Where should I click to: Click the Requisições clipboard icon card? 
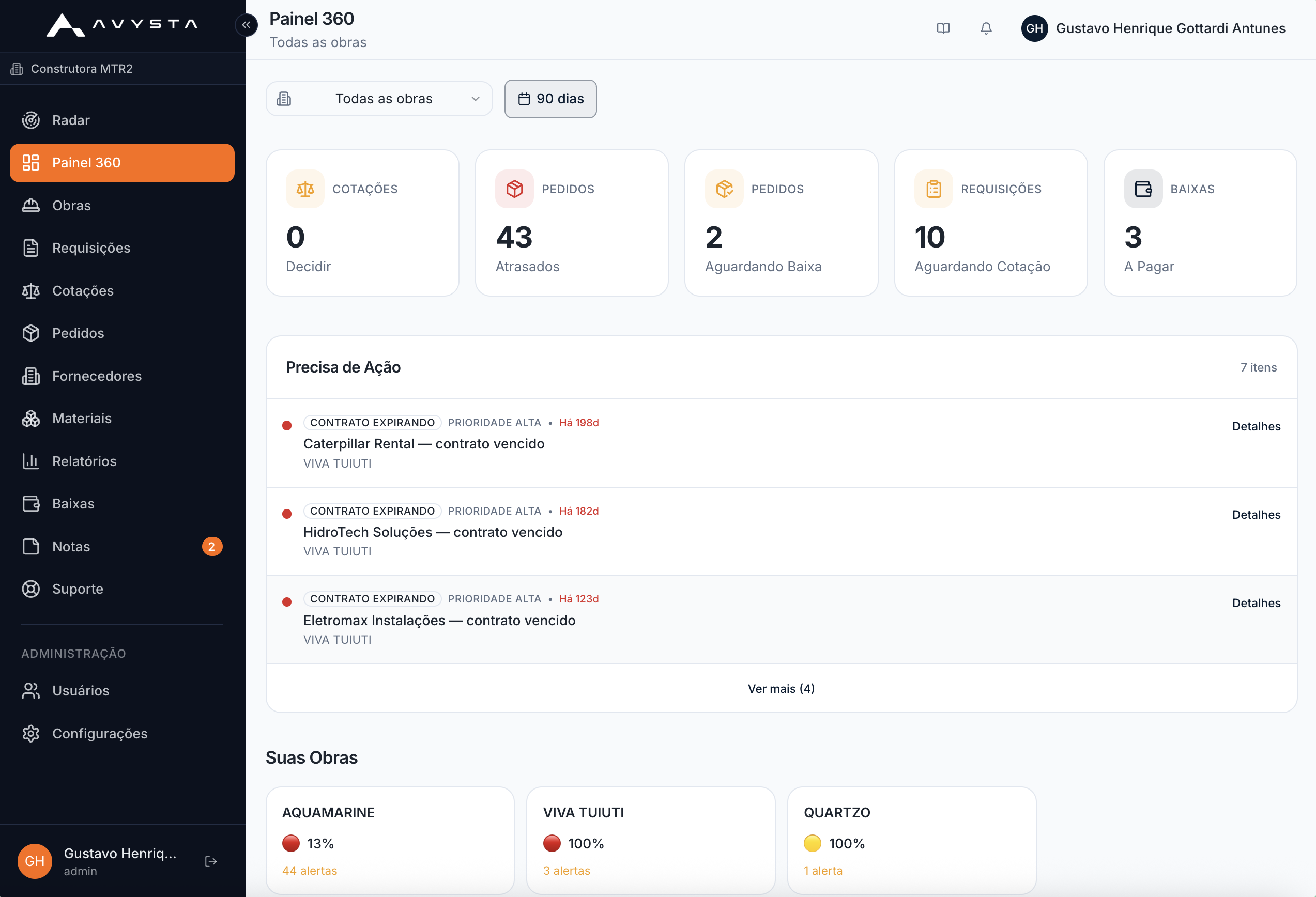[x=934, y=189]
